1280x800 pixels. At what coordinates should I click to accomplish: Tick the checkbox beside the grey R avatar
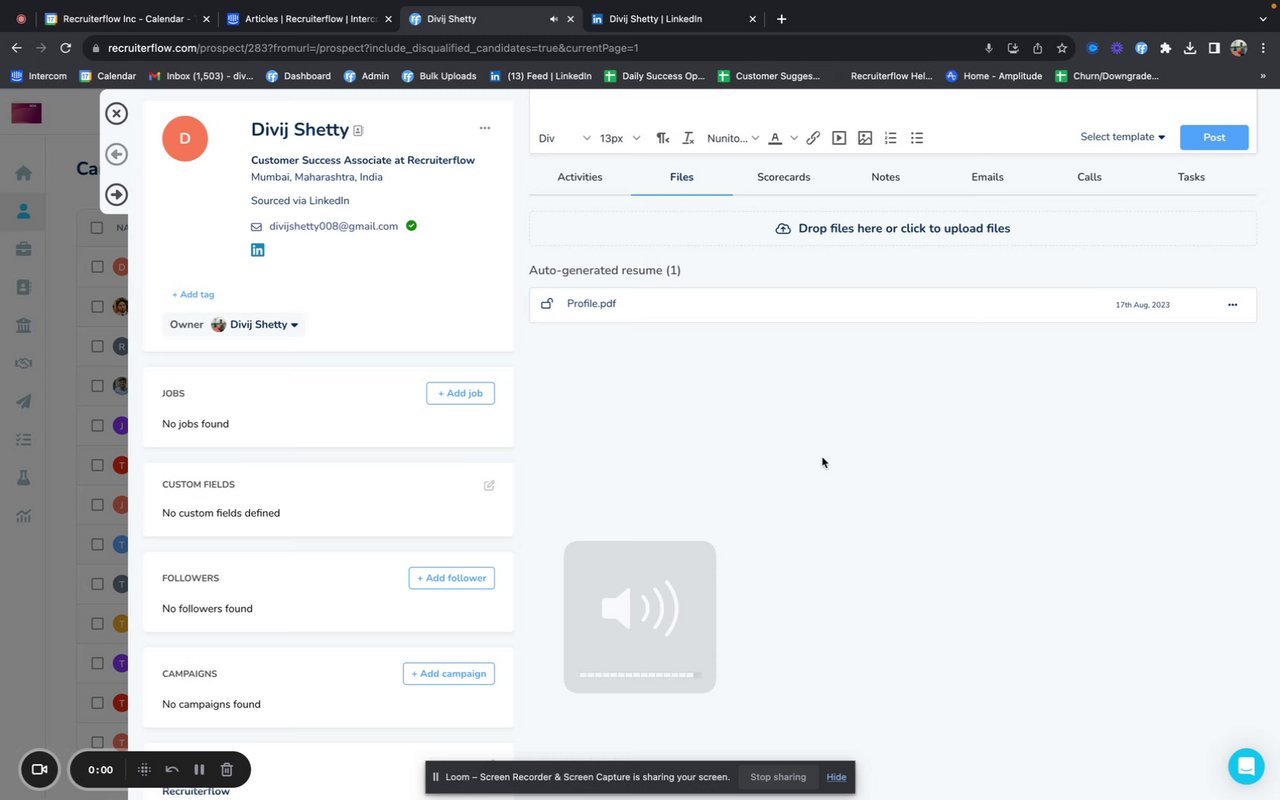(97, 346)
